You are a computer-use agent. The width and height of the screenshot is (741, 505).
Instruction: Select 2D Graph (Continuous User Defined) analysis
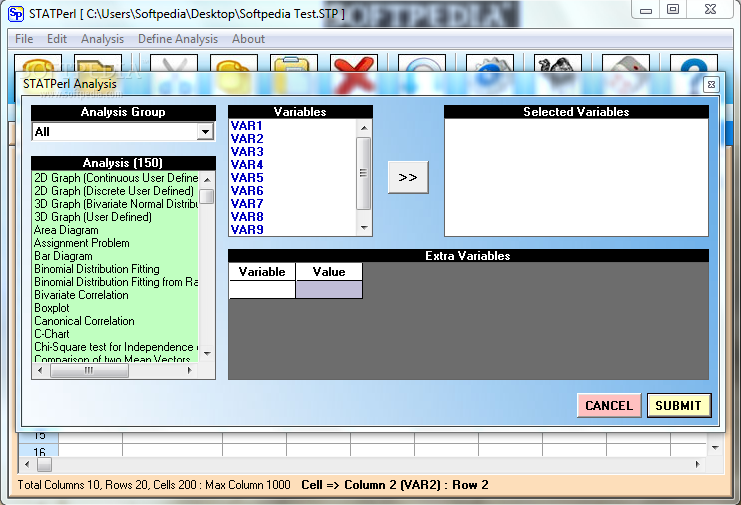point(116,178)
